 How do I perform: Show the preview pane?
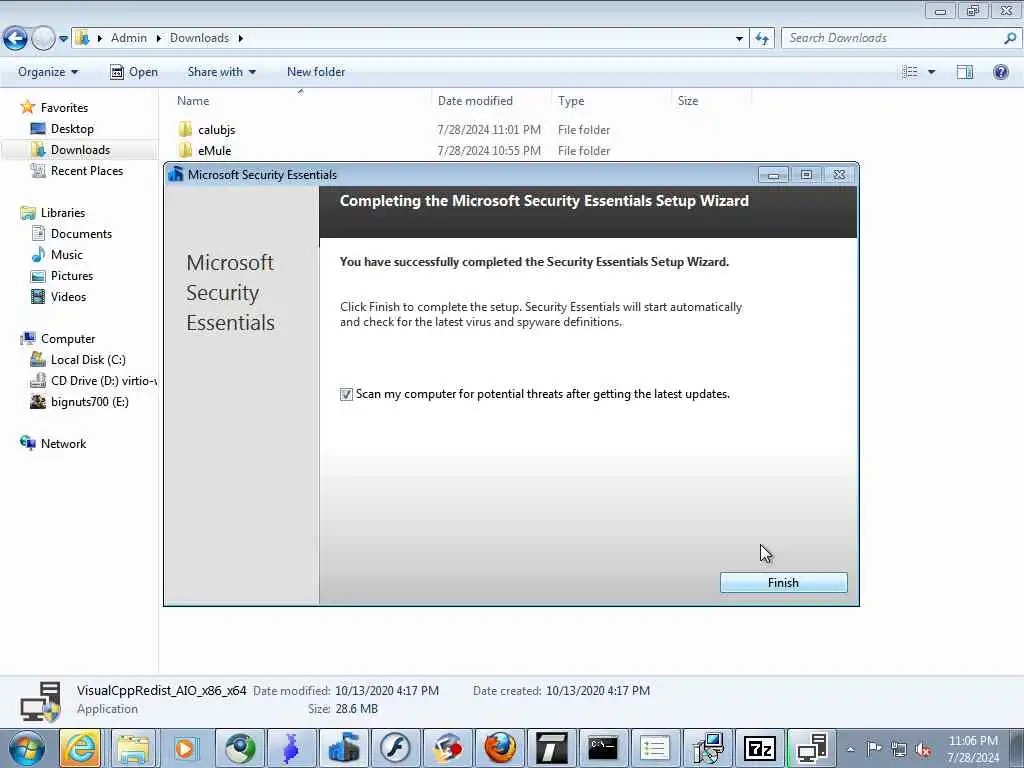click(965, 72)
